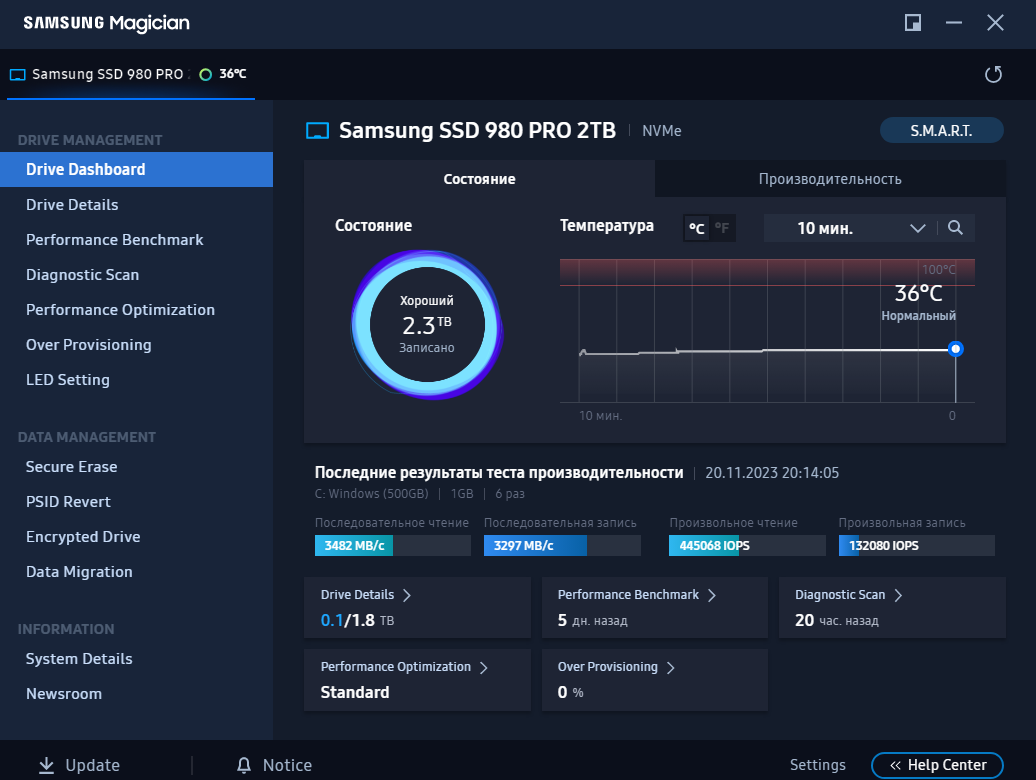Viewport: 1036px width, 780px height.
Task: Click the temperature graph marker dot
Action: click(955, 349)
